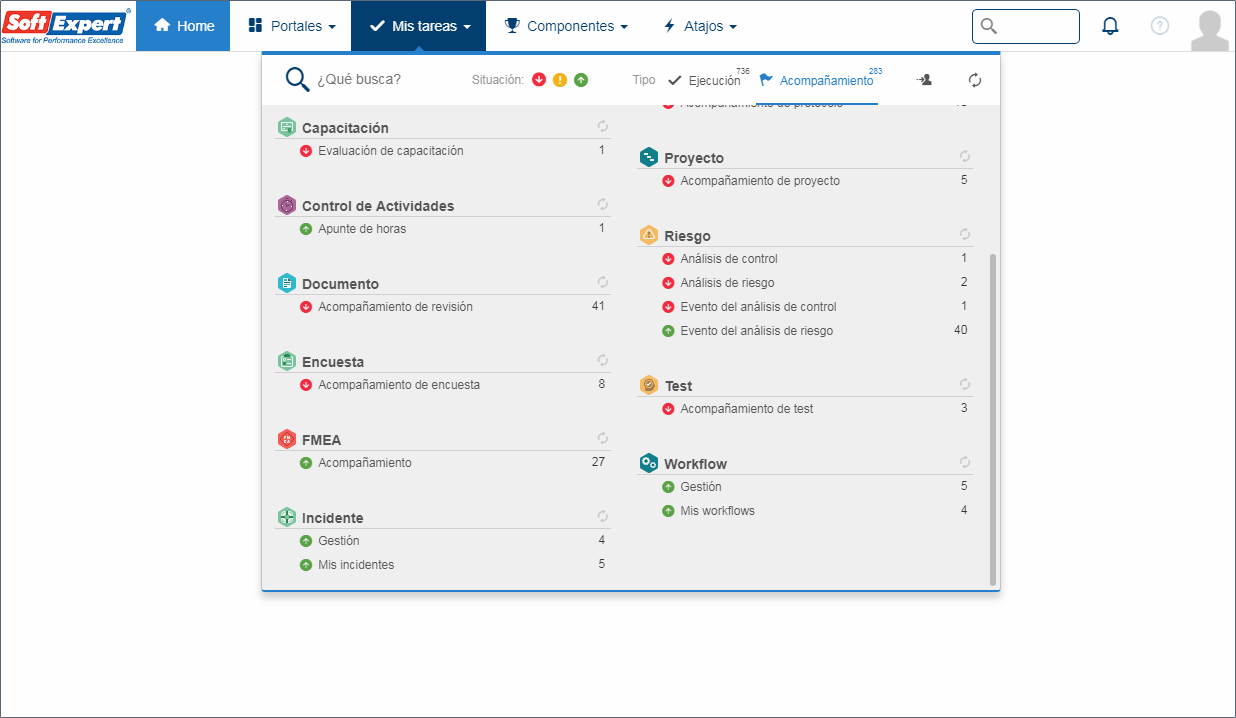Open the Componentes dropdown menu

click(566, 26)
